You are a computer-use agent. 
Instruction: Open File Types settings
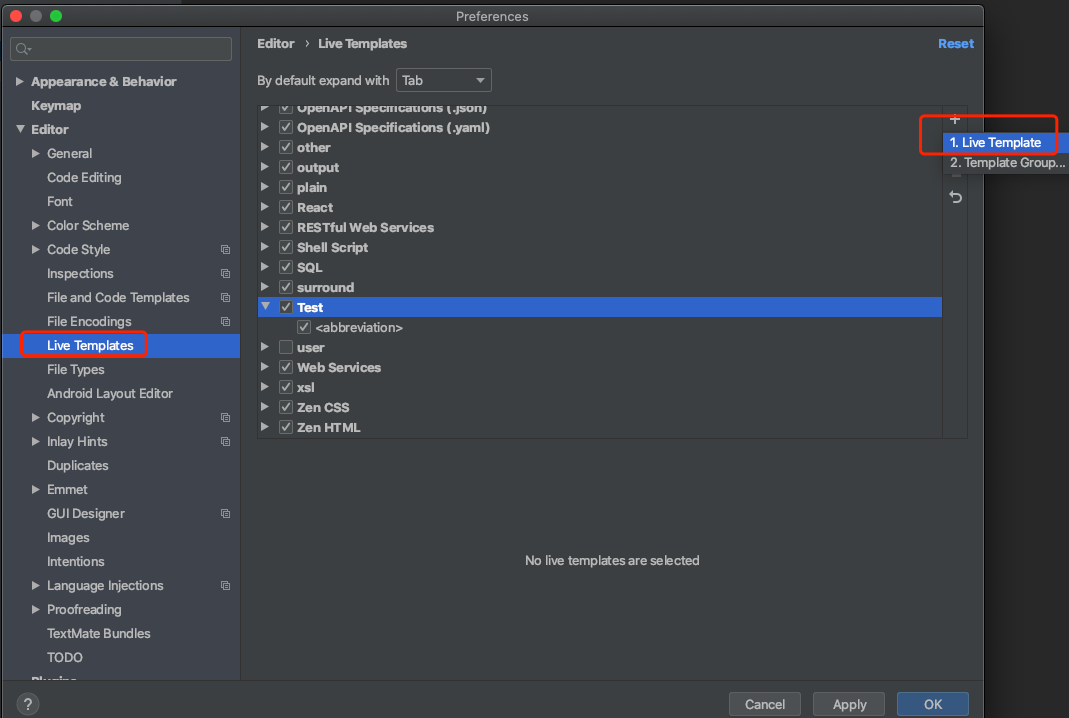tap(76, 370)
